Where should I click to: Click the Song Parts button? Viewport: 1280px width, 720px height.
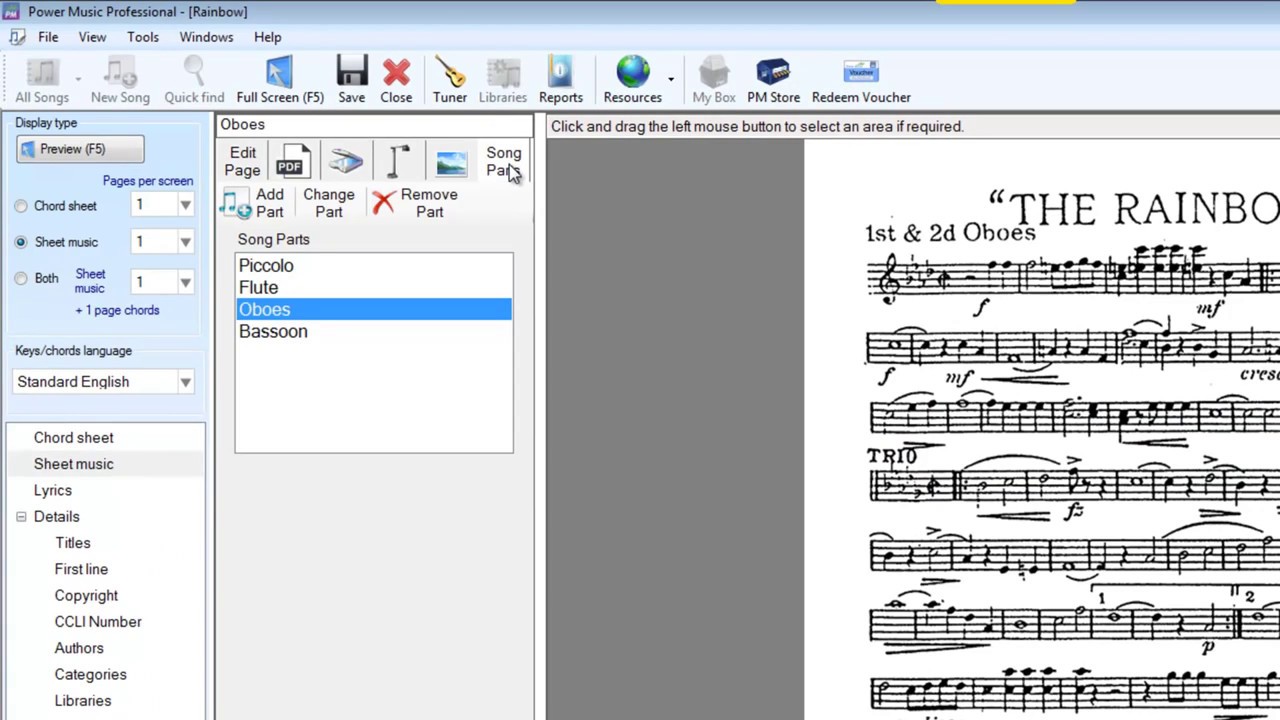pos(503,161)
